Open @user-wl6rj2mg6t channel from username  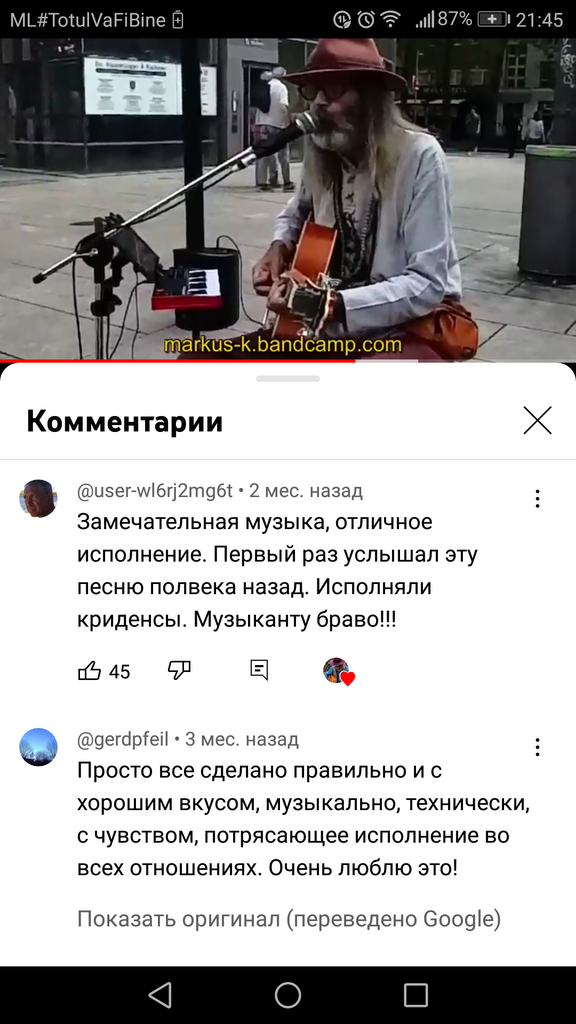155,490
